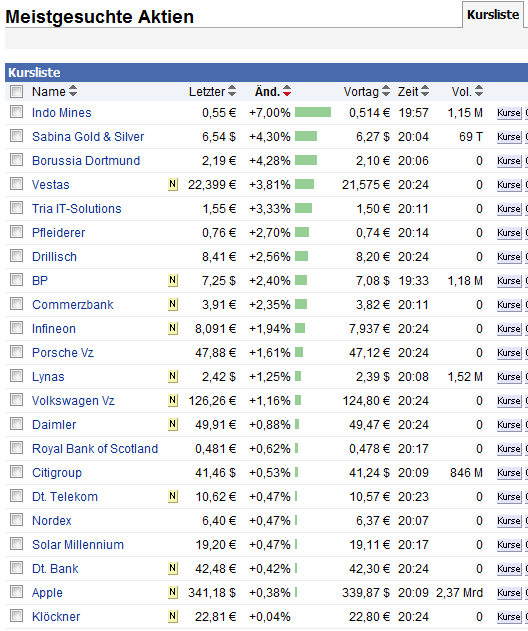Open the N news icon for Vestas
Screen dimensions: 528x631
(173, 184)
